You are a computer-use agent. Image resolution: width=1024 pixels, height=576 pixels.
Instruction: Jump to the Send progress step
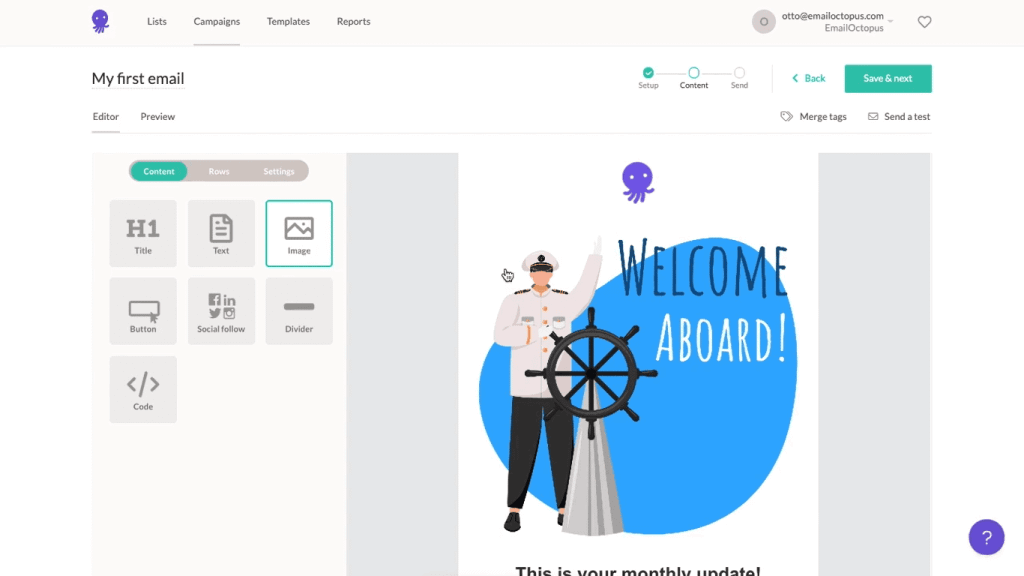(x=739, y=73)
